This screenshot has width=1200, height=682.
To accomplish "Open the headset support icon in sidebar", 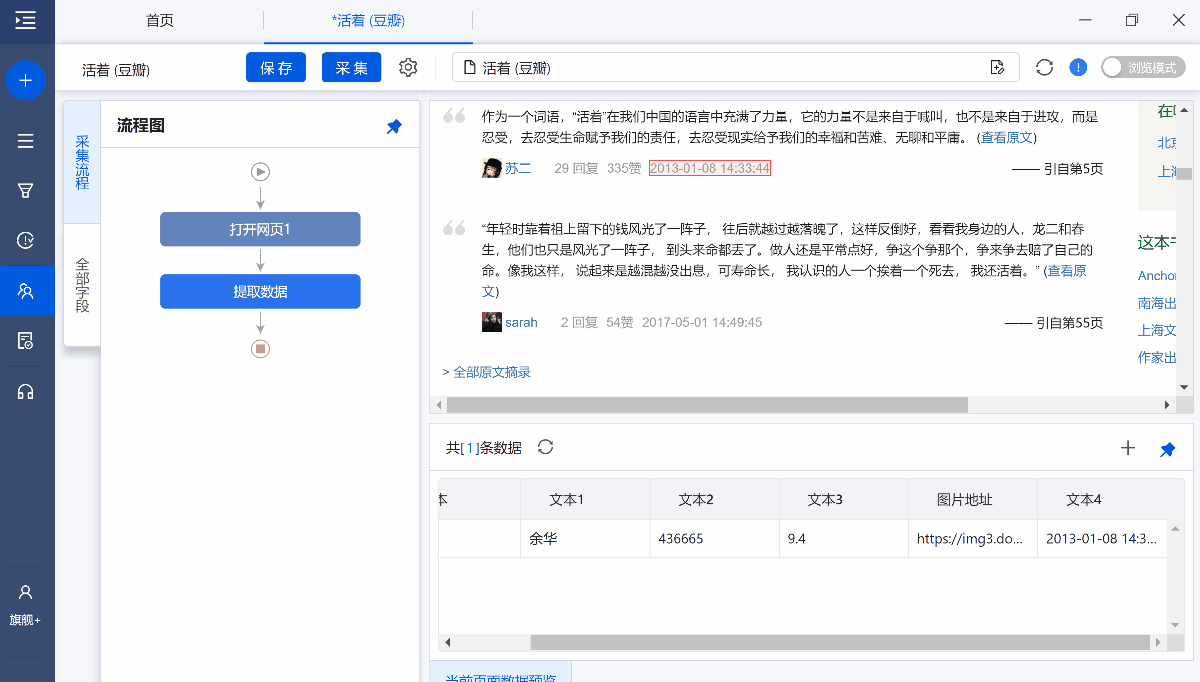I will (x=26, y=391).
